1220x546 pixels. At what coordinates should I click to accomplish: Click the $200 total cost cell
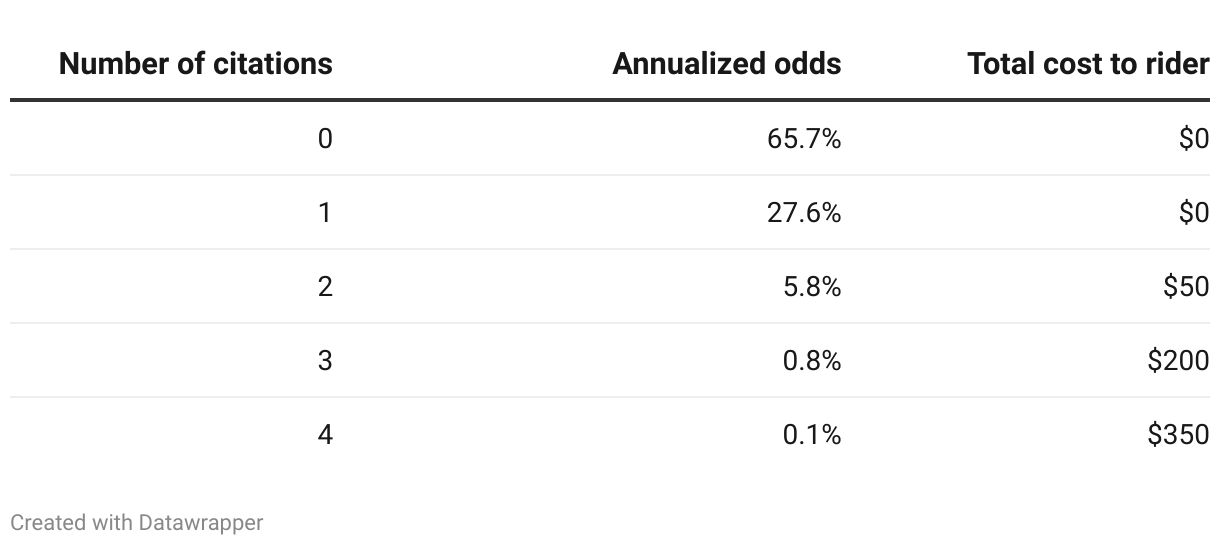[1179, 361]
